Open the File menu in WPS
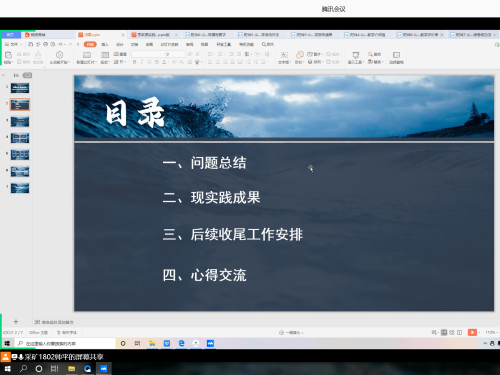 click(13, 44)
